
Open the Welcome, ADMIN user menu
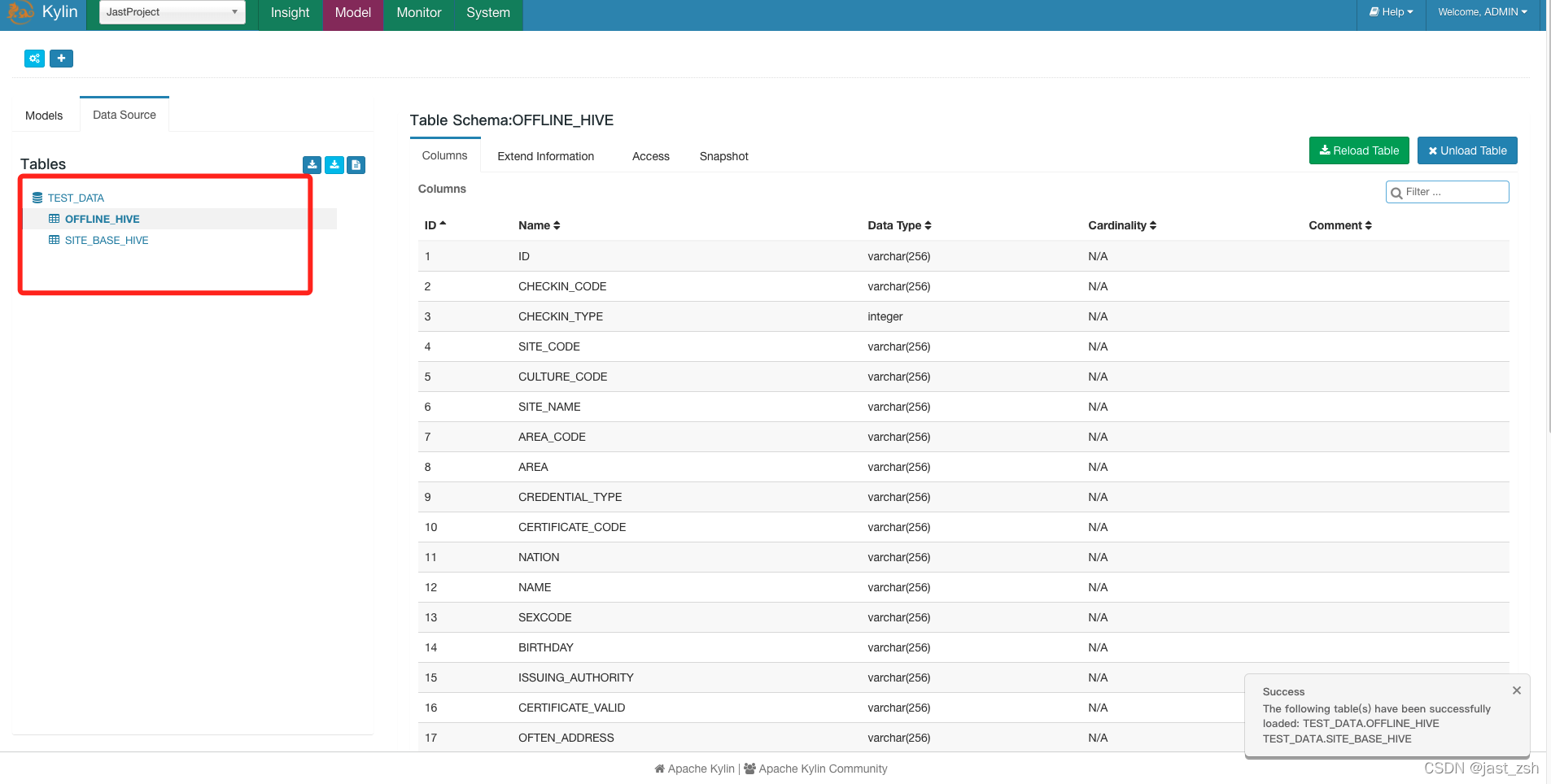click(1483, 12)
